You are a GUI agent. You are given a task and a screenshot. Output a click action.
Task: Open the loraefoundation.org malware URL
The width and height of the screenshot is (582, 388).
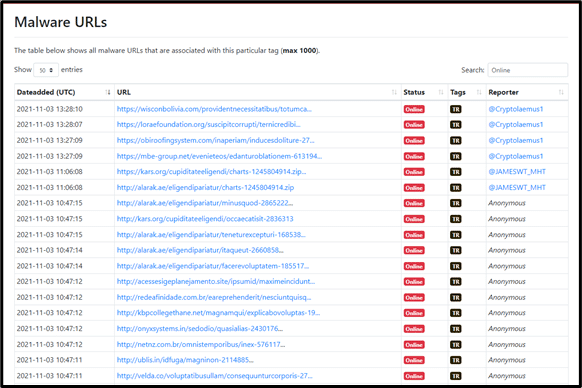coord(209,125)
